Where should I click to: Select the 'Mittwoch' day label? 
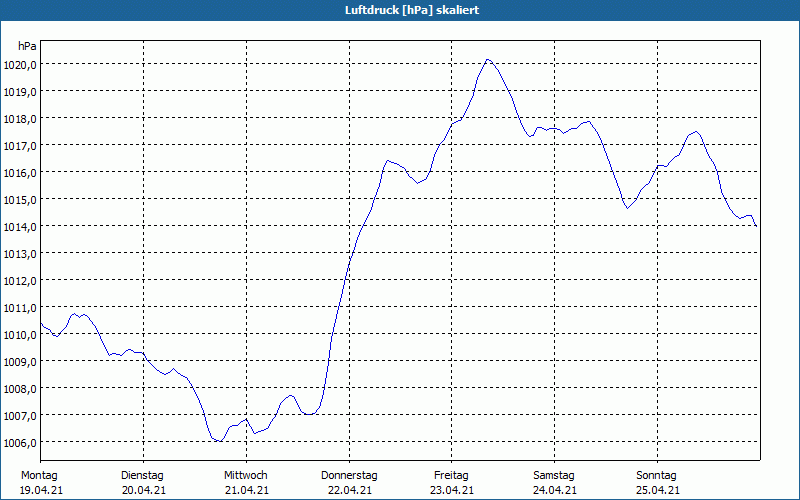coord(246,476)
